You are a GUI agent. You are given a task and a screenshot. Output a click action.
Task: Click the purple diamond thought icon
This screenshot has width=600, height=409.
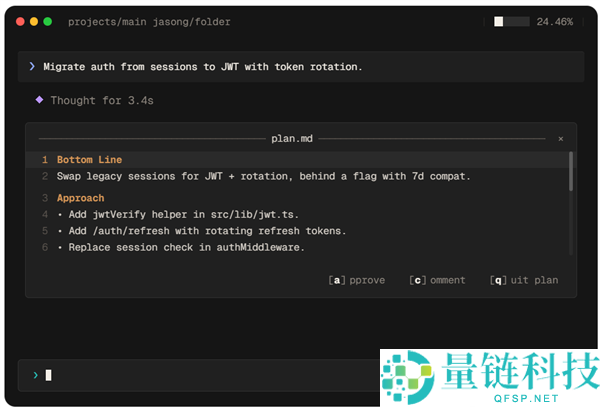pos(39,100)
